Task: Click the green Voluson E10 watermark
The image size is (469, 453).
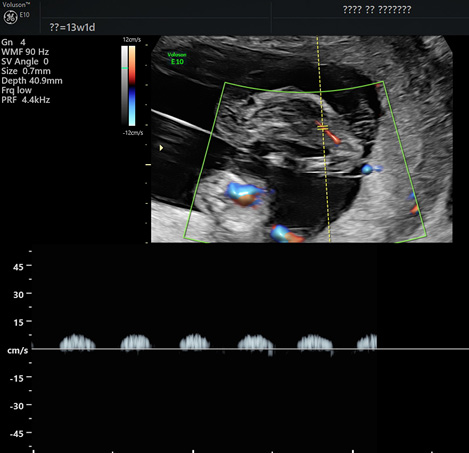Action: (177, 58)
